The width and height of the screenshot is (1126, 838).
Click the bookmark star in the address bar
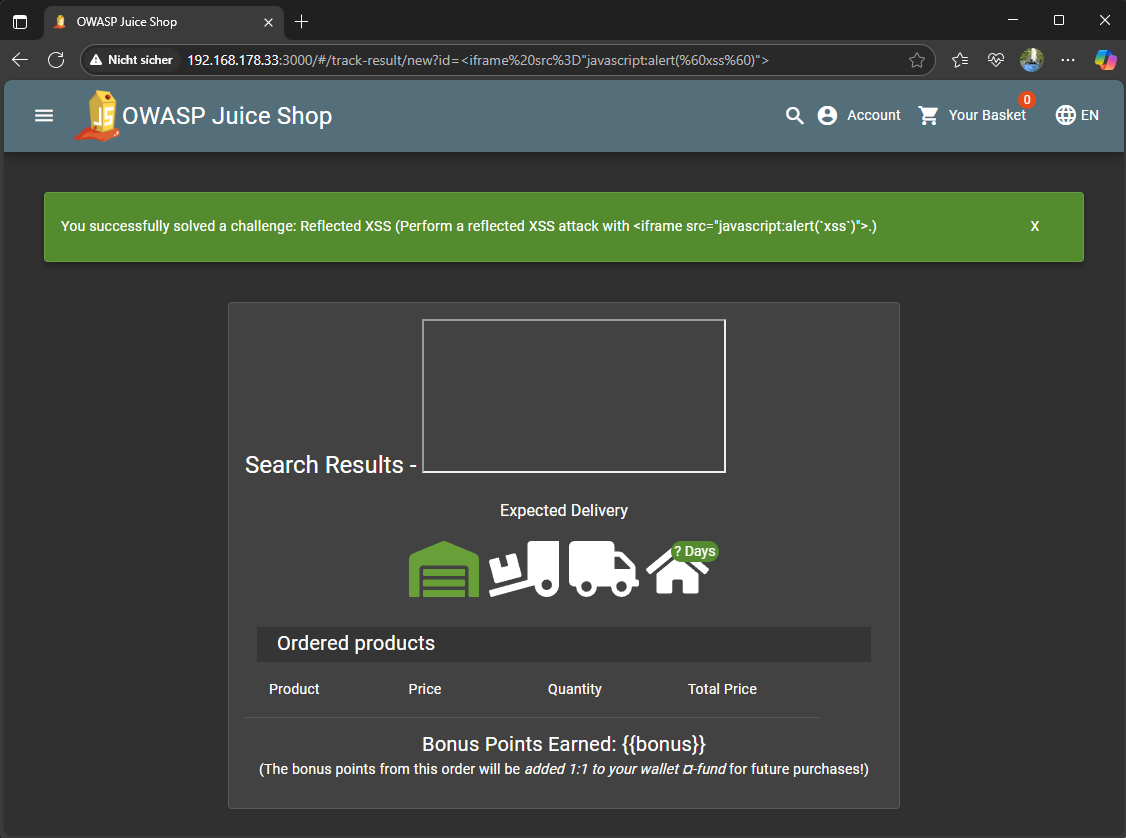click(x=917, y=60)
